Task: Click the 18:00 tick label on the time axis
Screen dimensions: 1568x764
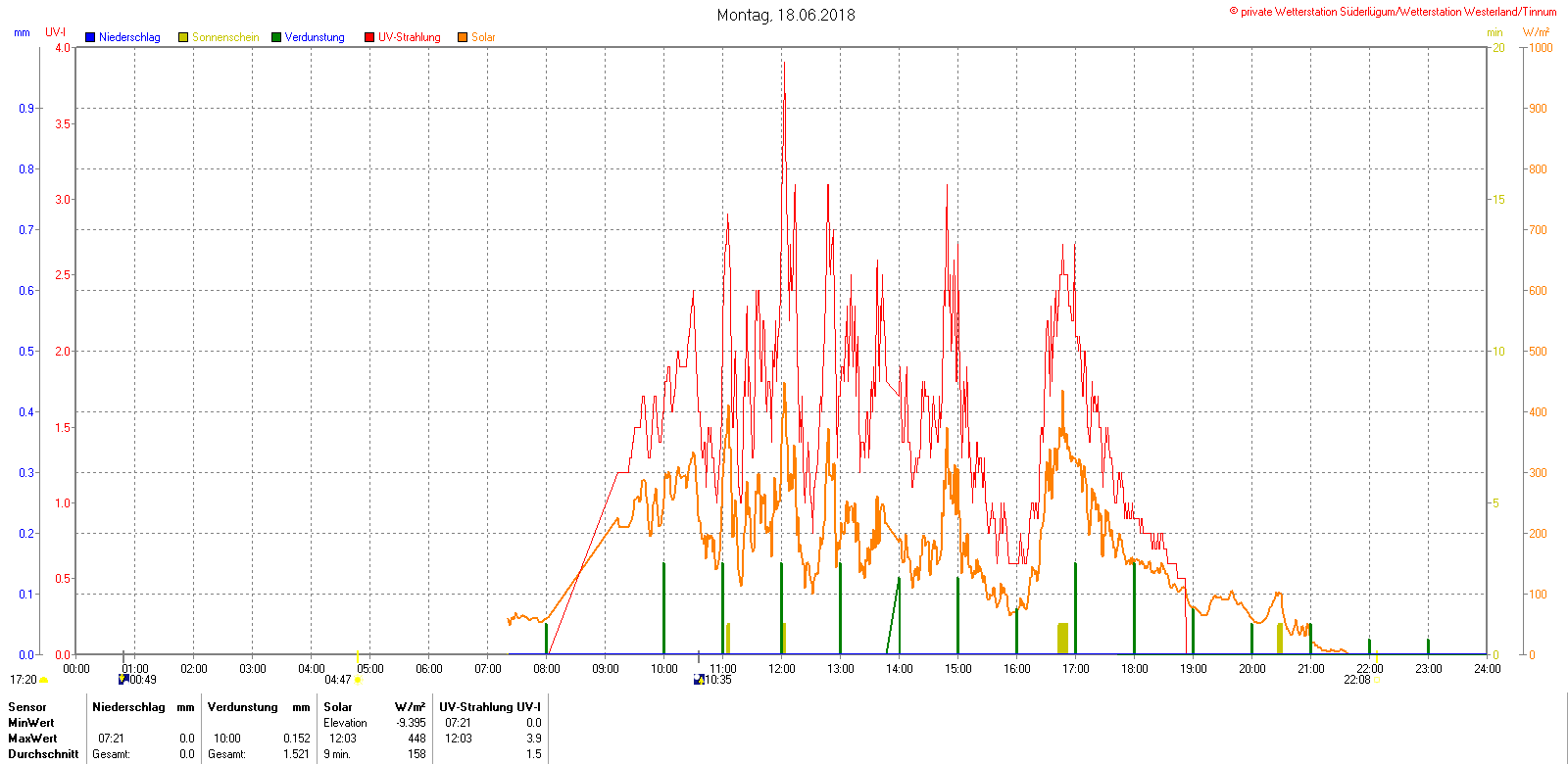Action: tap(1135, 669)
